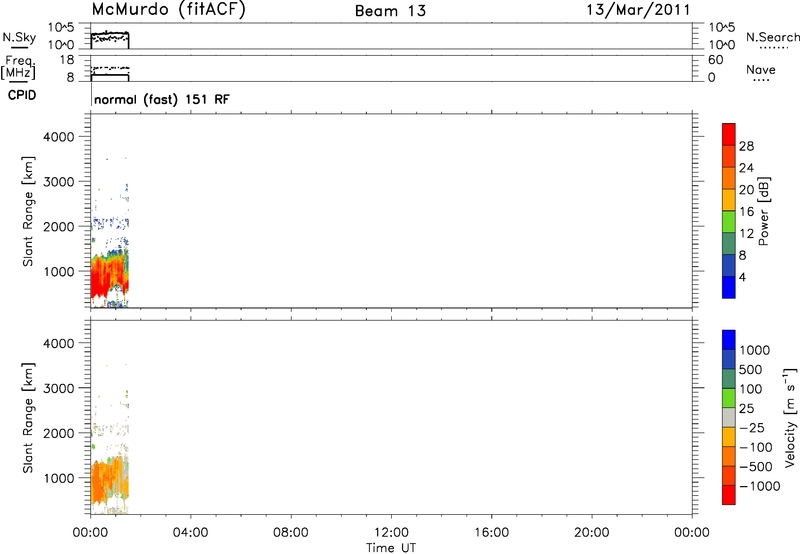Image resolution: width=800 pixels, height=554 pixels.
Task: Click the Power [dB] colorbar title
Action: point(763,211)
